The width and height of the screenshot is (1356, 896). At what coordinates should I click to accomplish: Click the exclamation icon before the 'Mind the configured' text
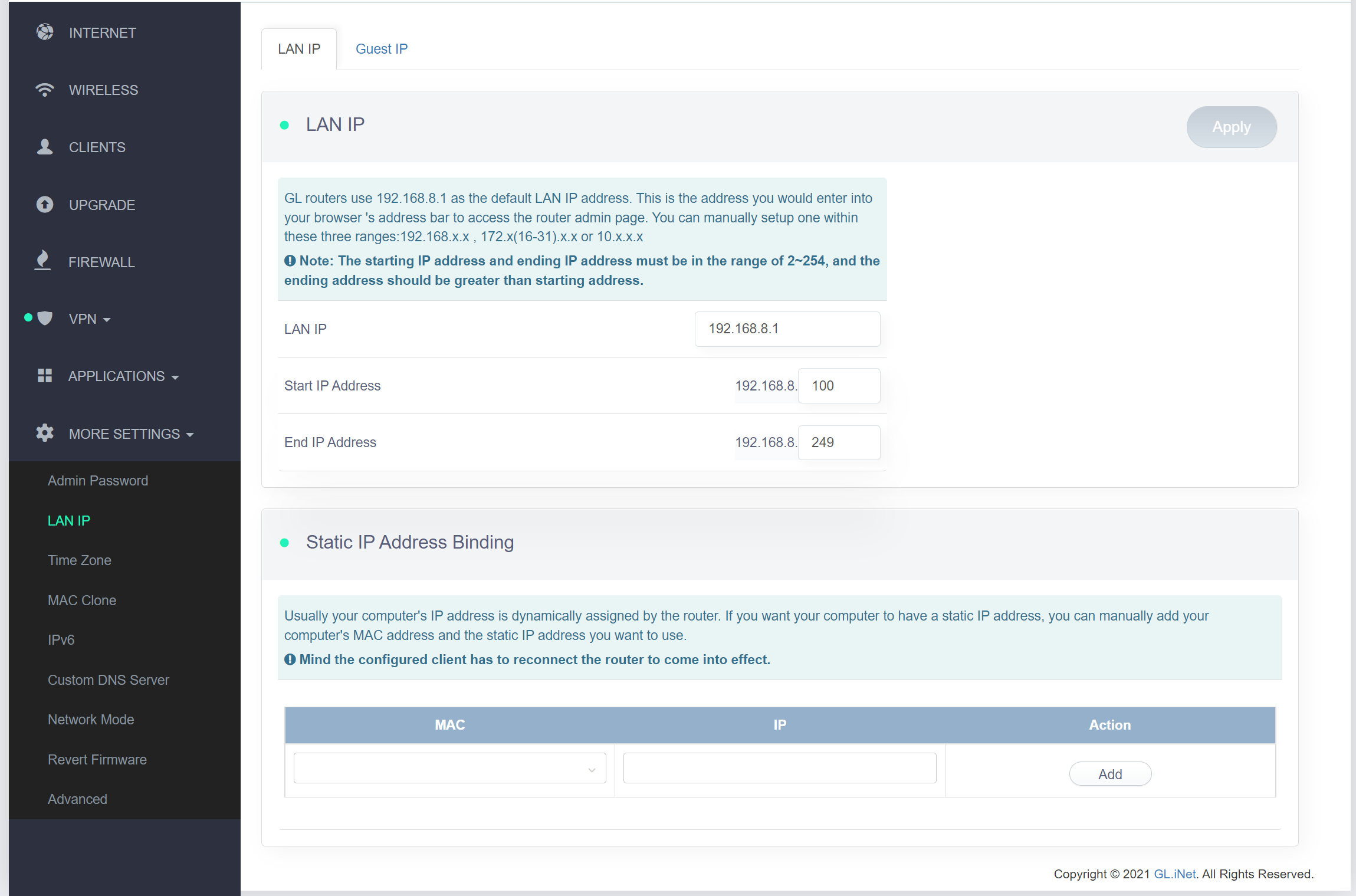coord(290,659)
